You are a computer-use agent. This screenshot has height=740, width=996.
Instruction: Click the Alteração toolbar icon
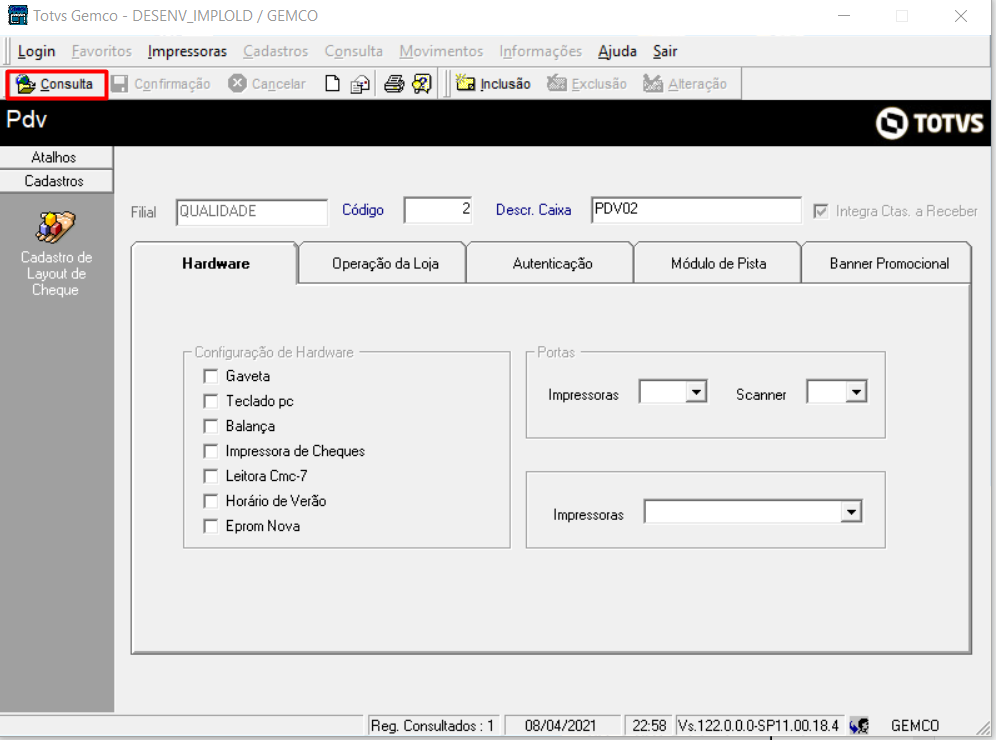(652, 83)
